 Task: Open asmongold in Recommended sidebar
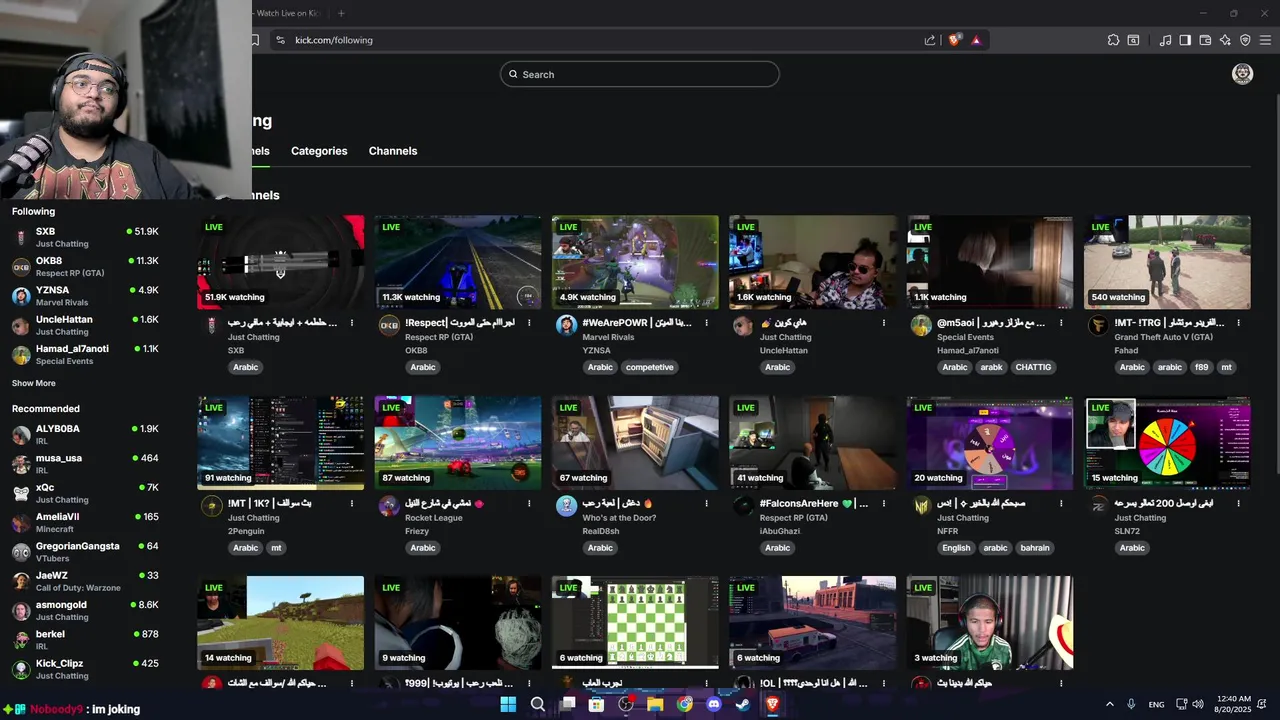click(x=85, y=610)
